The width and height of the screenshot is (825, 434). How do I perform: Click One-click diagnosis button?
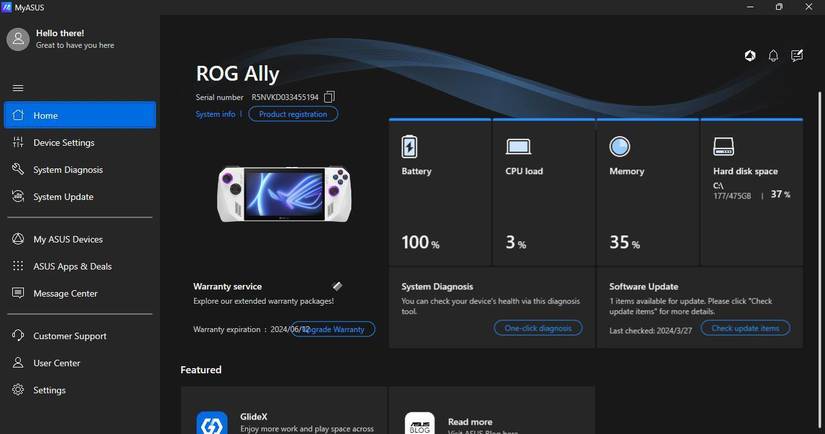(538, 328)
